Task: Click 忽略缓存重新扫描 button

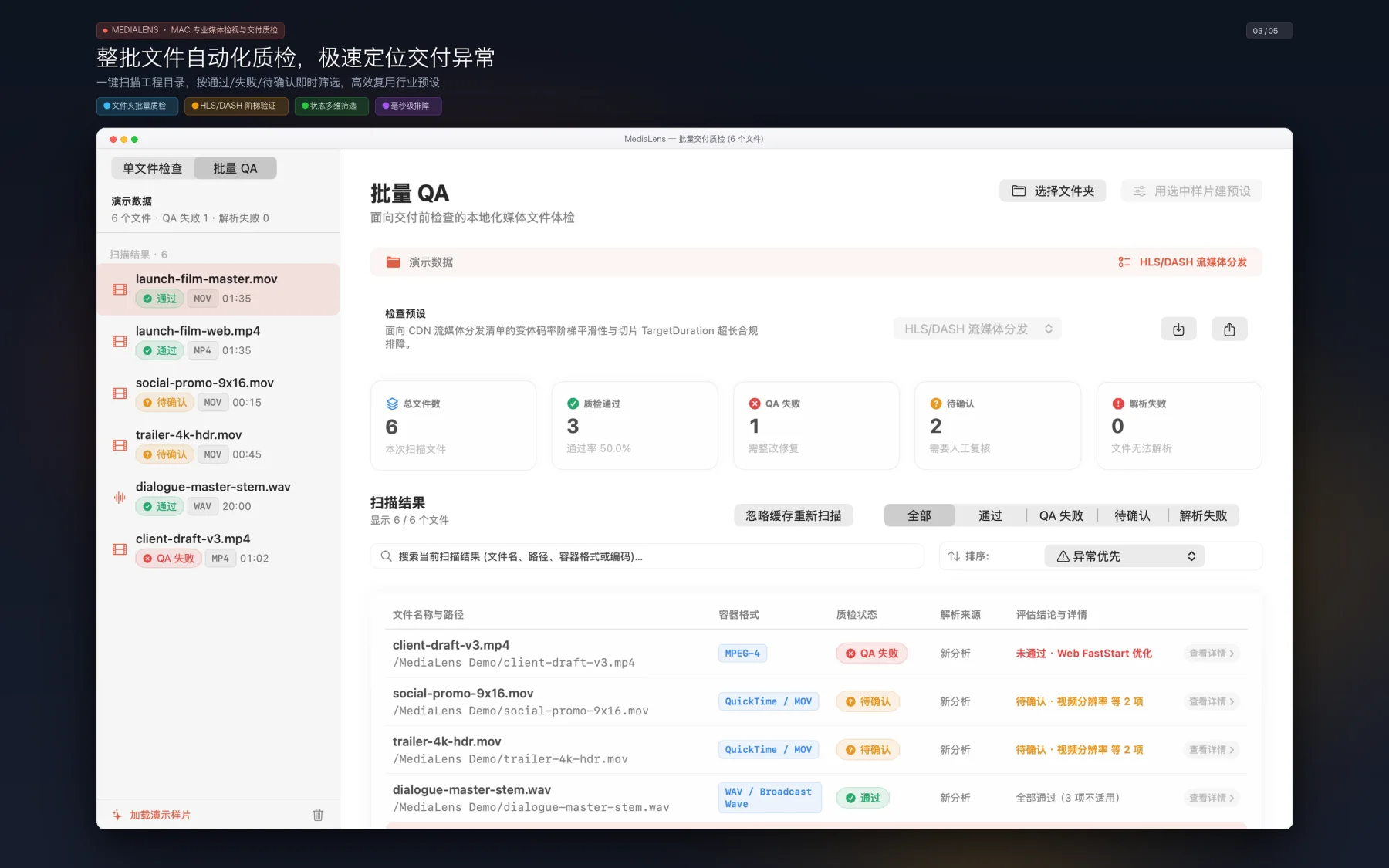Action: 793,515
